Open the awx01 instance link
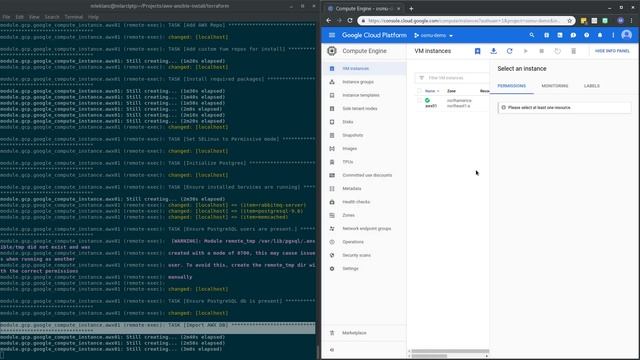This screenshot has height=360, width=640. (431, 106)
